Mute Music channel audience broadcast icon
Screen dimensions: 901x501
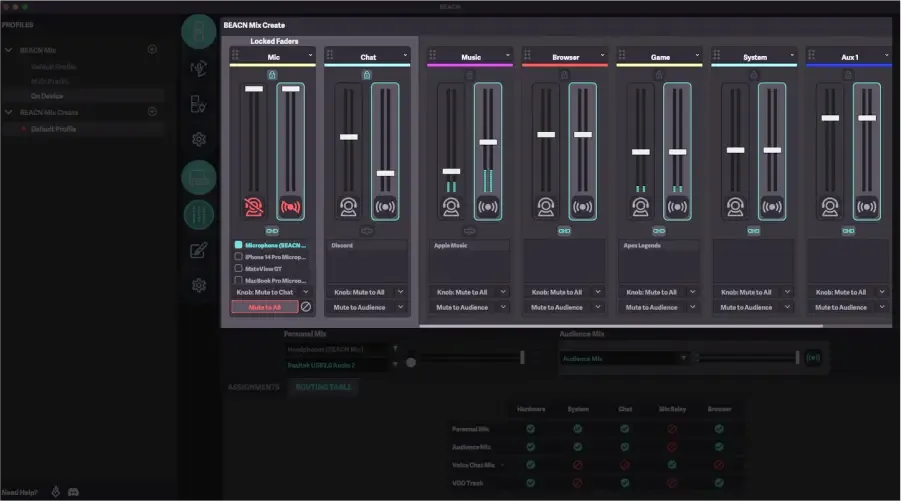click(488, 207)
